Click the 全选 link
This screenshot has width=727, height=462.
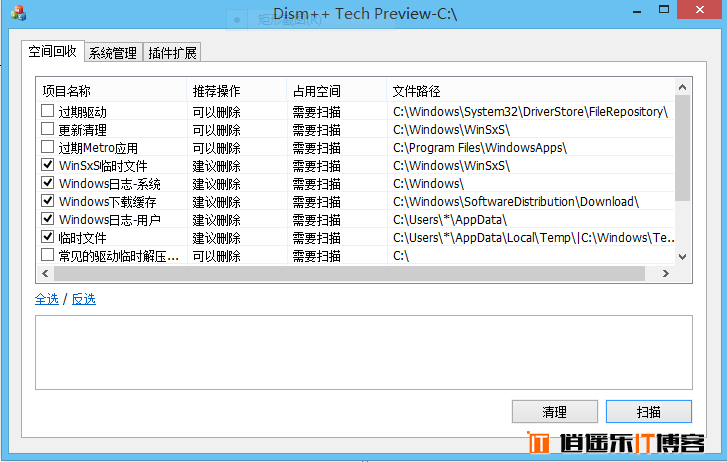(47, 299)
